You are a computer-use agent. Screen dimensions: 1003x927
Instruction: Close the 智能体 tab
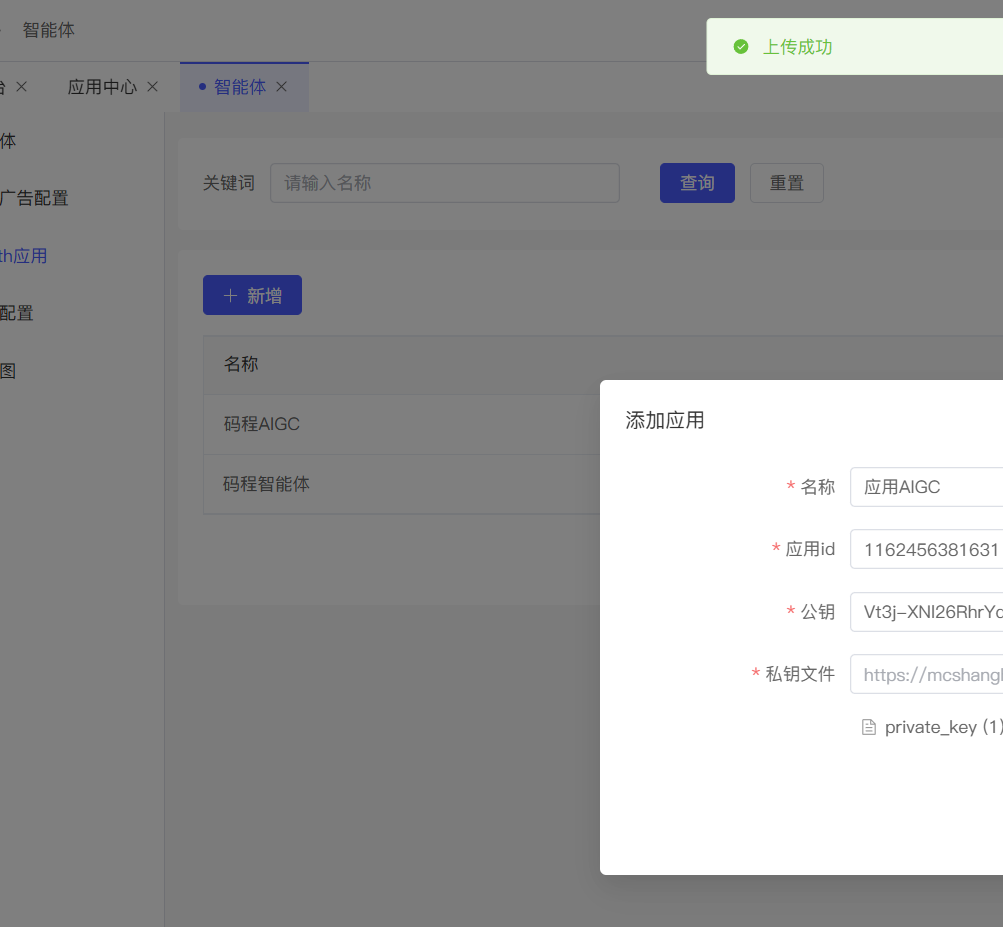click(281, 87)
